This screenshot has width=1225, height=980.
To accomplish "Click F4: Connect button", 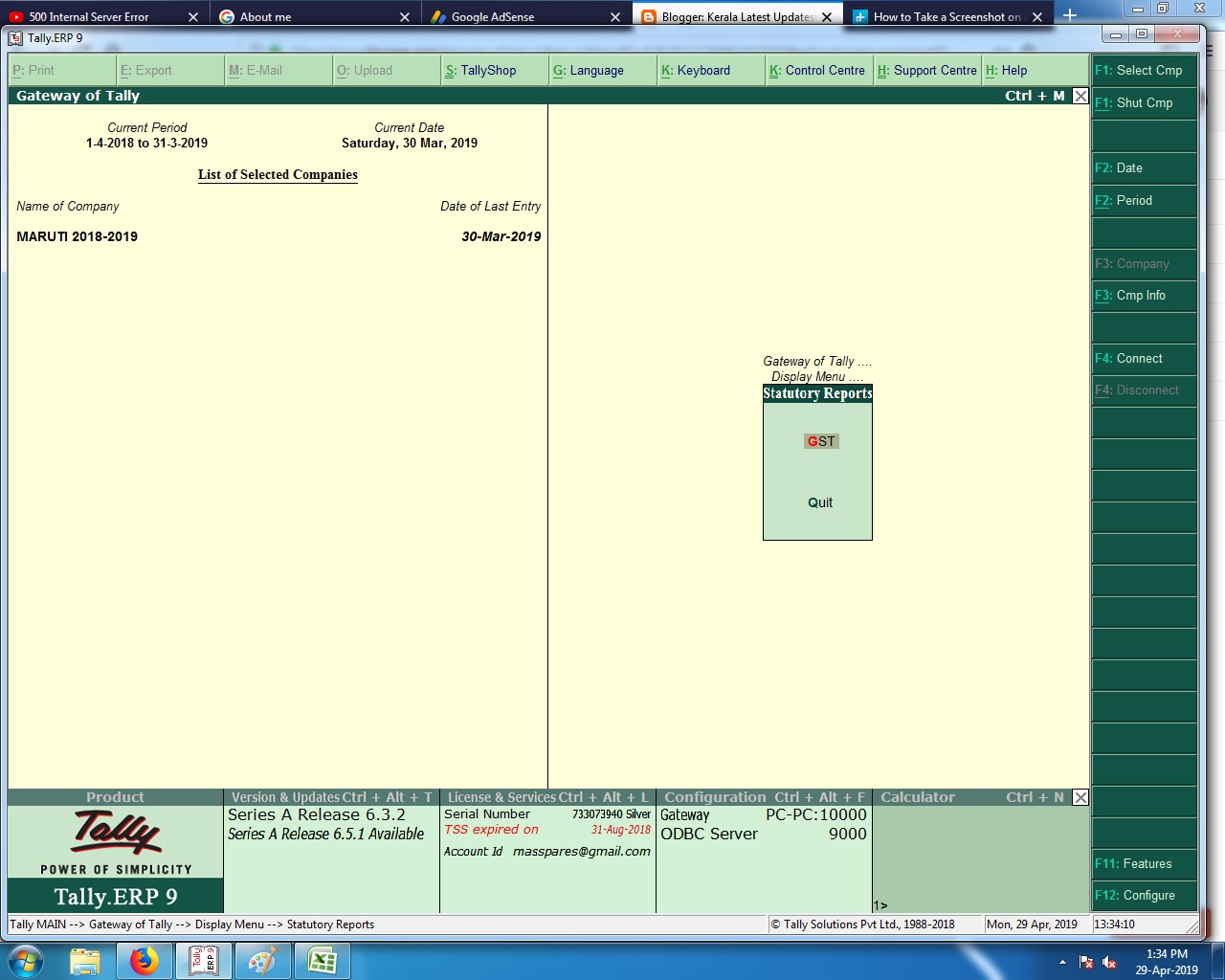I will click(x=1145, y=359).
